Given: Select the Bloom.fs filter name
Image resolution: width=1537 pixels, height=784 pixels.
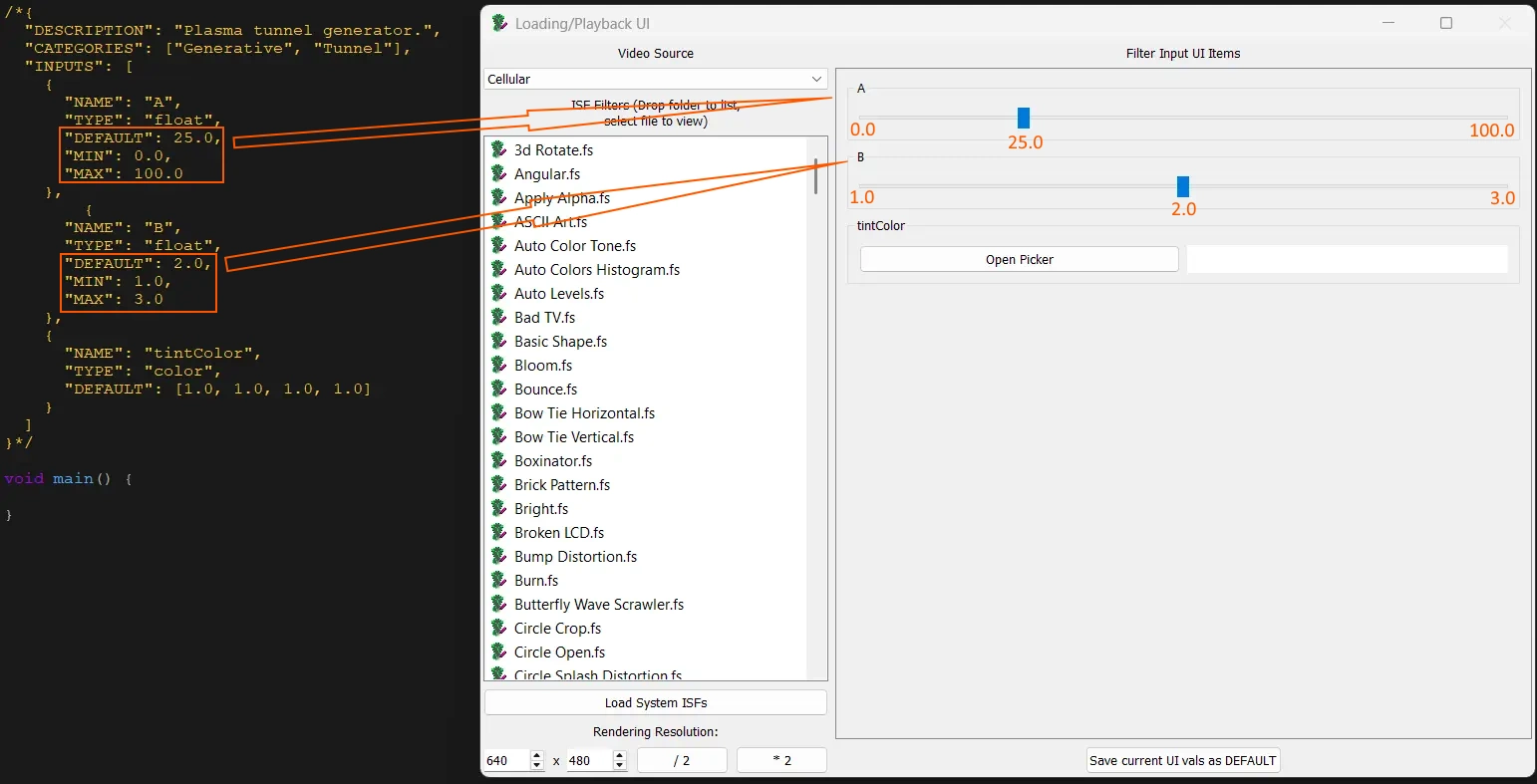Looking at the screenshot, I should tap(543, 365).
